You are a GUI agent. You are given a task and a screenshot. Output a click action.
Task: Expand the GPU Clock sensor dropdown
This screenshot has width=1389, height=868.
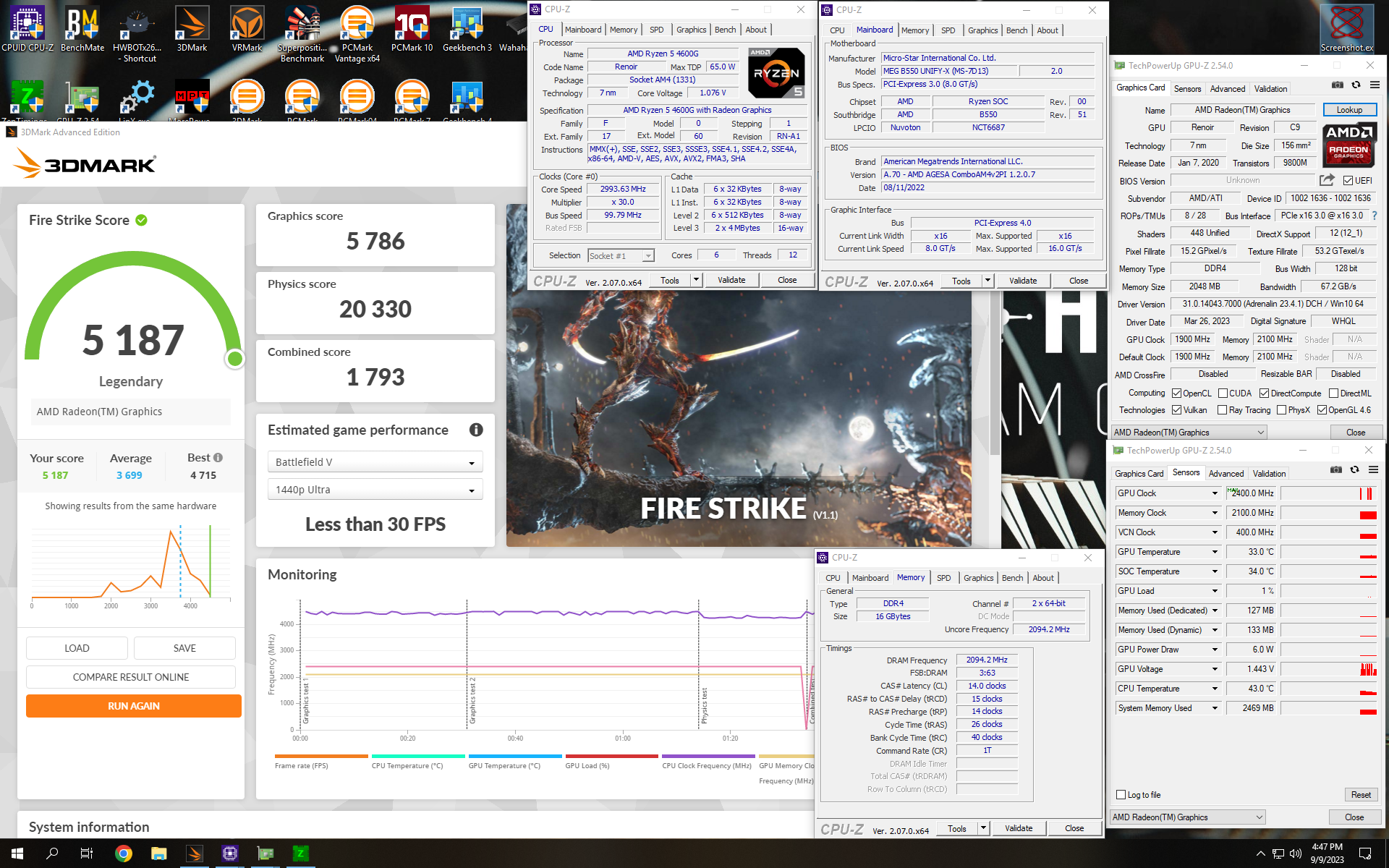point(1215,493)
